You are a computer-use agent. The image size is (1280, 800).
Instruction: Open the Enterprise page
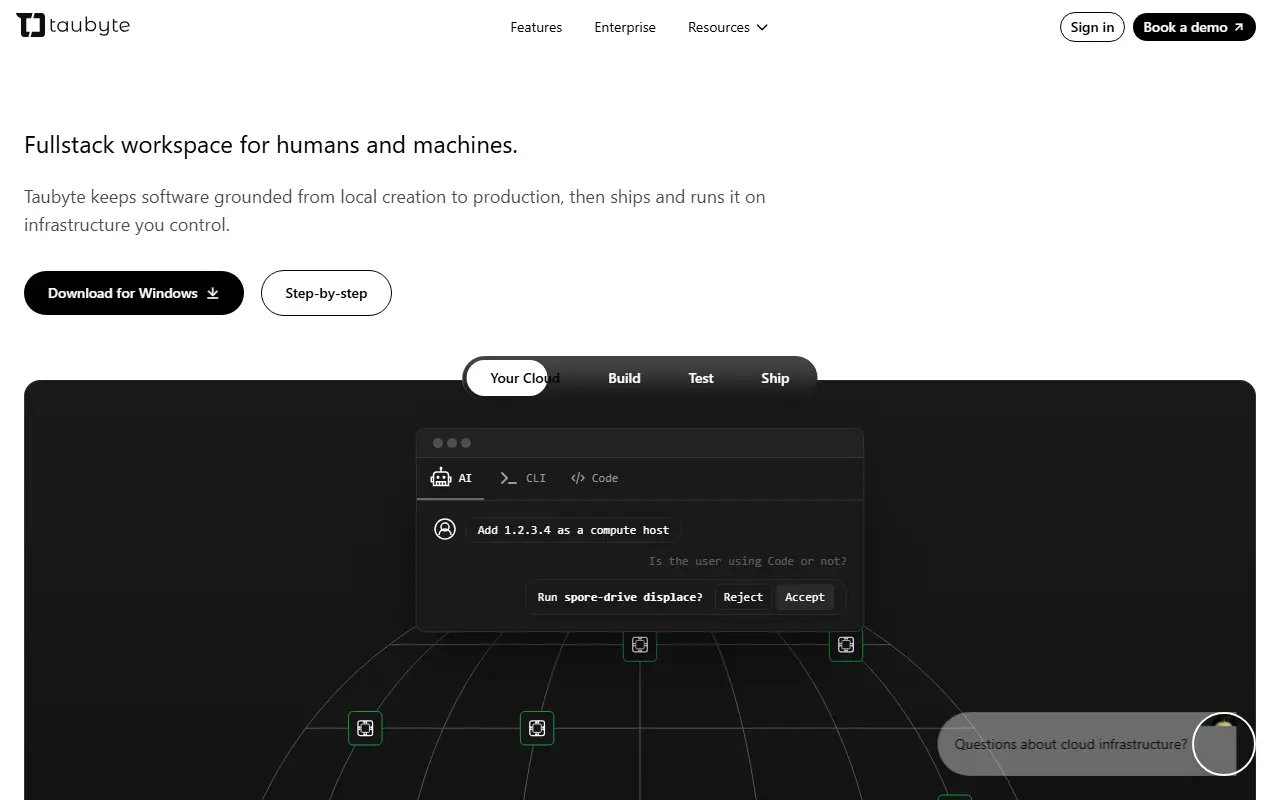[625, 27]
